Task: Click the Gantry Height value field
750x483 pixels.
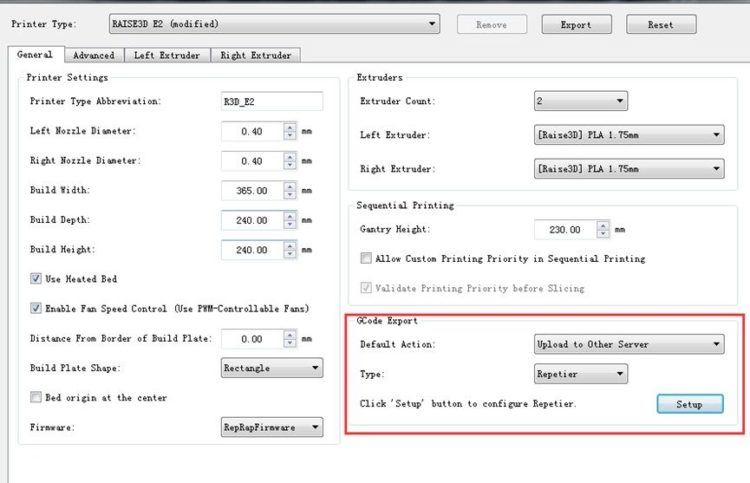Action: 565,230
